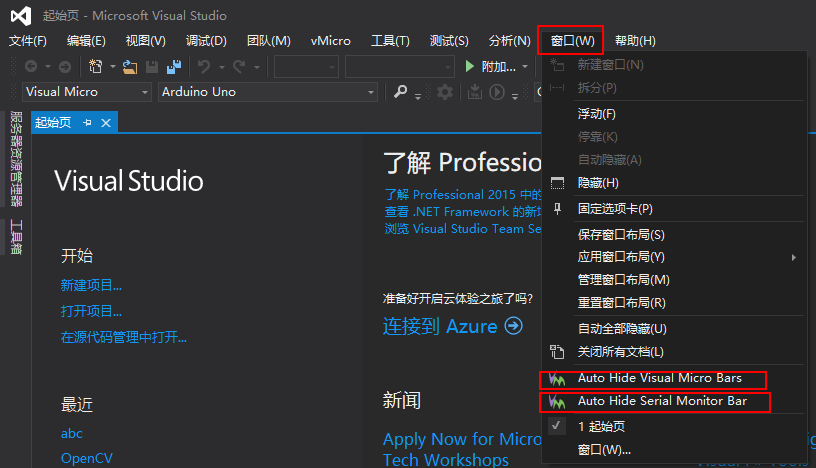Screen dimensions: 816x468
Task: Click the save single file icon
Action: [x=152, y=66]
